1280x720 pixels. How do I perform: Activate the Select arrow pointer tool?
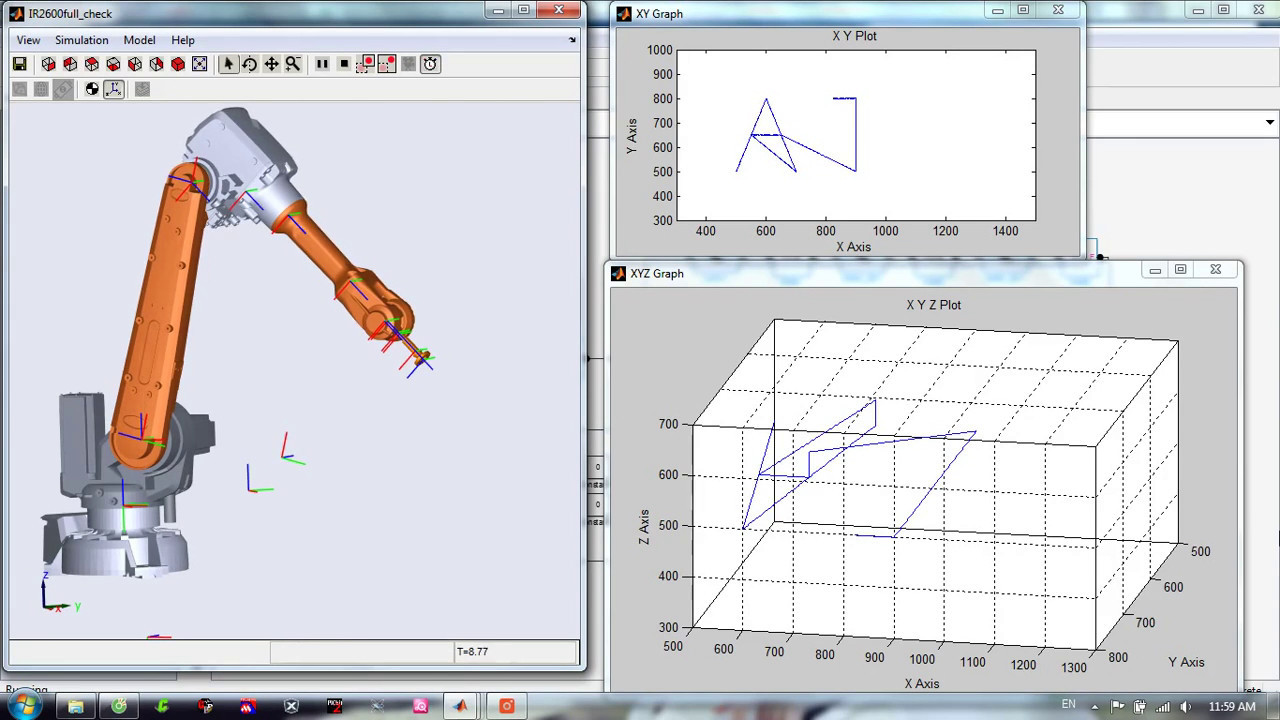tap(228, 64)
